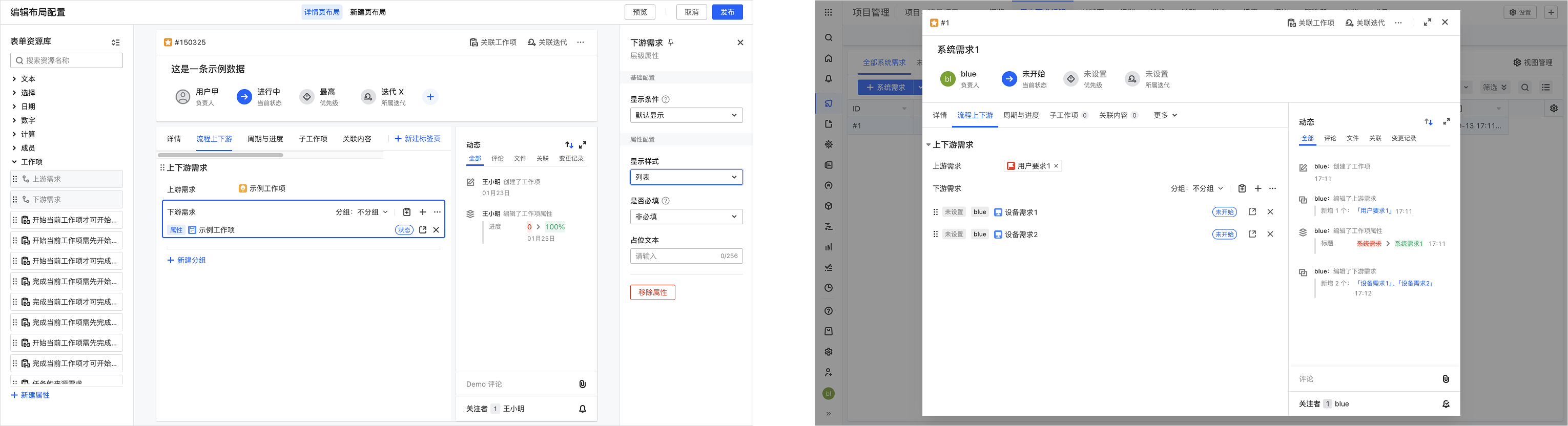Click fullscreen icon in the #1 dialog header
1568x426 pixels.
click(x=1428, y=23)
